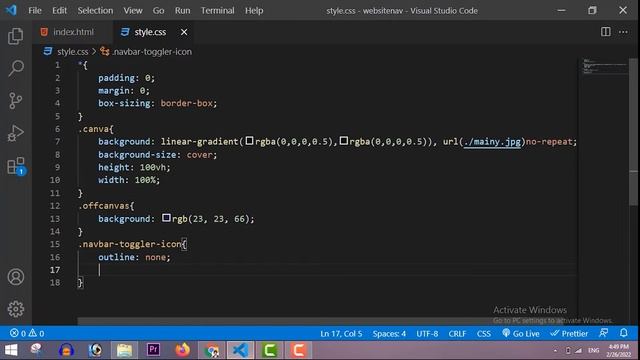Open rgb(23, 23, 66) color swatch
The image size is (640, 360).
coord(166,218)
